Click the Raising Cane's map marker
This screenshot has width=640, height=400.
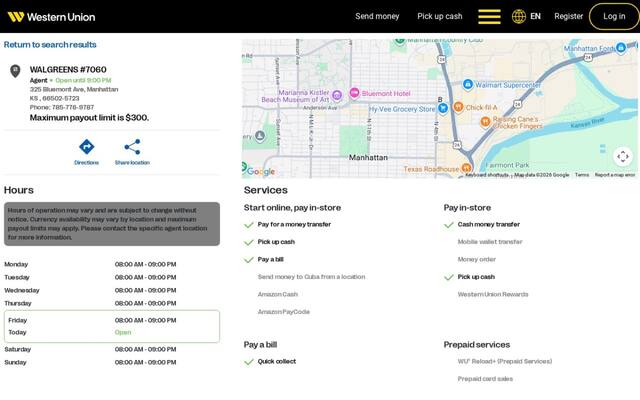[x=485, y=121]
